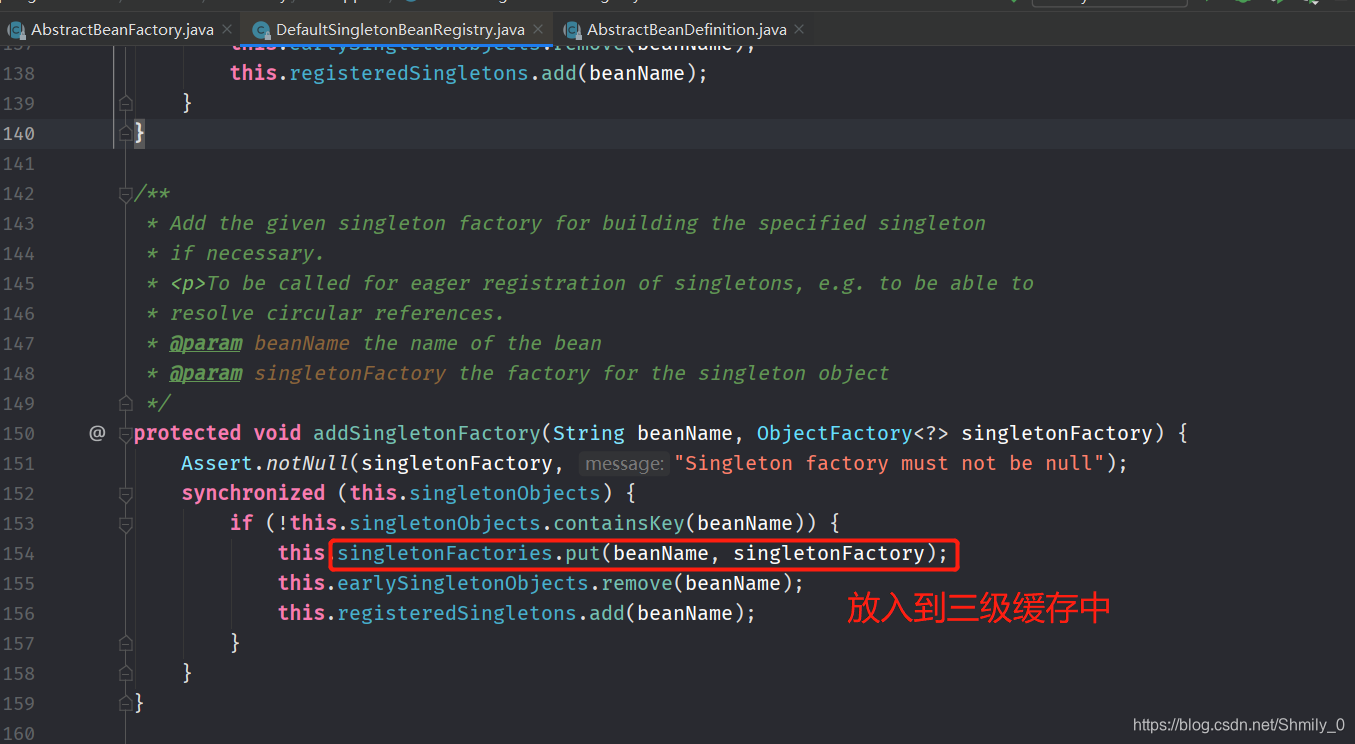The width and height of the screenshot is (1355, 744).
Task: Click containsKey on line 153
Action: [x=620, y=523]
